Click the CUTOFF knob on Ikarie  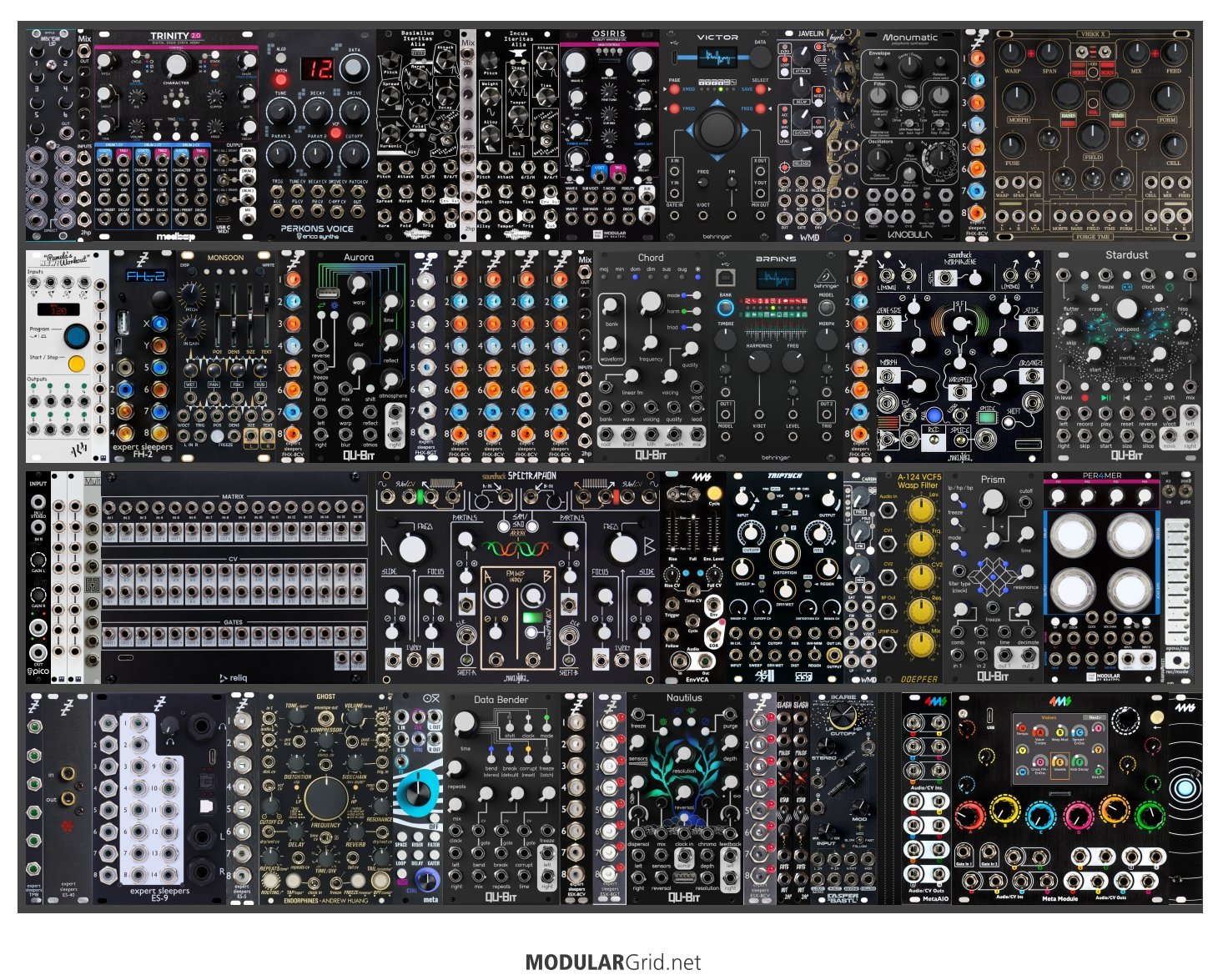843,716
